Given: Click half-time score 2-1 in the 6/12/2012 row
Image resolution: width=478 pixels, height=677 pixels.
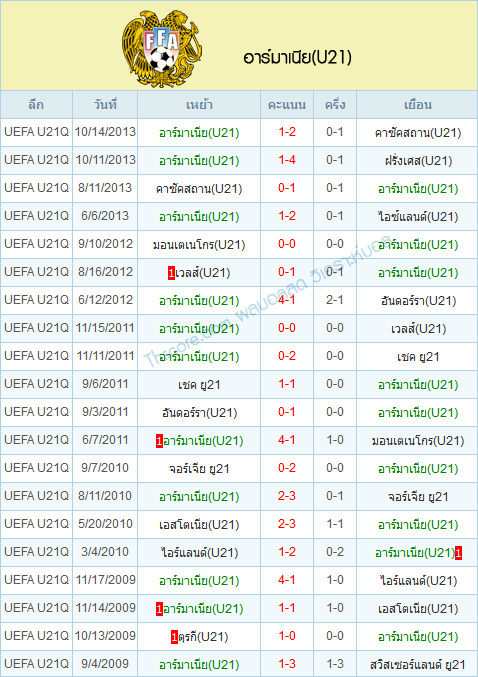Looking at the screenshot, I should [335, 300].
